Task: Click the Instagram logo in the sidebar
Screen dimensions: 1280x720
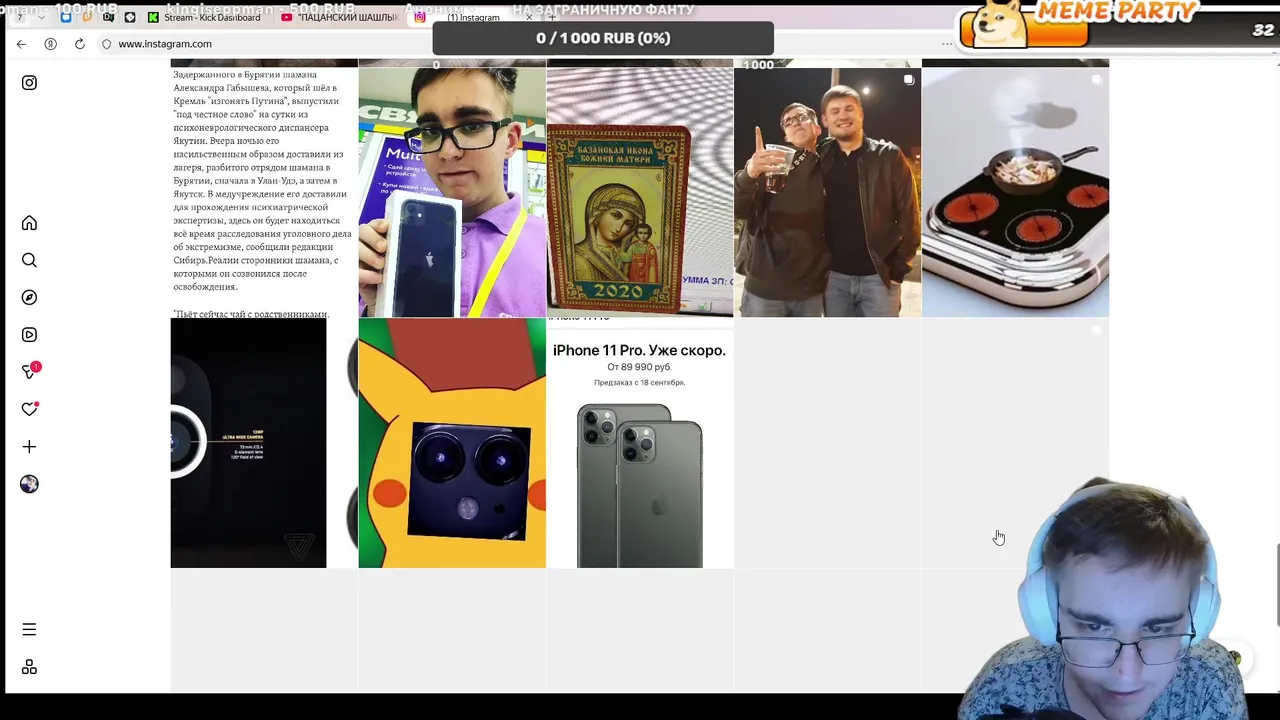Action: [29, 83]
